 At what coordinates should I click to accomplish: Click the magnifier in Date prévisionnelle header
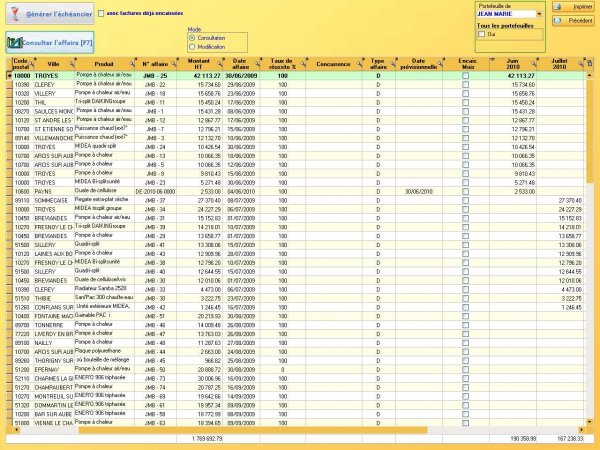point(440,64)
